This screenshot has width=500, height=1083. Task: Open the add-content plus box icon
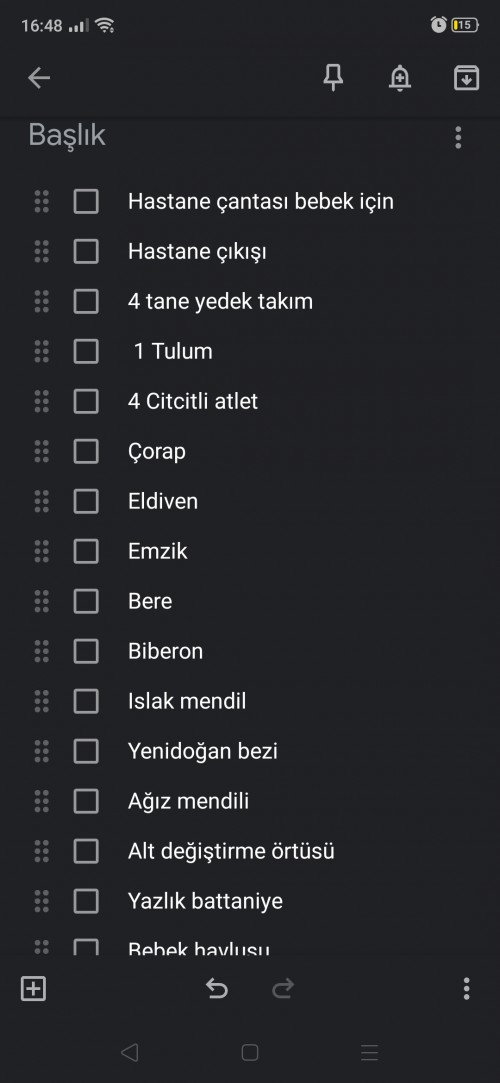point(33,989)
